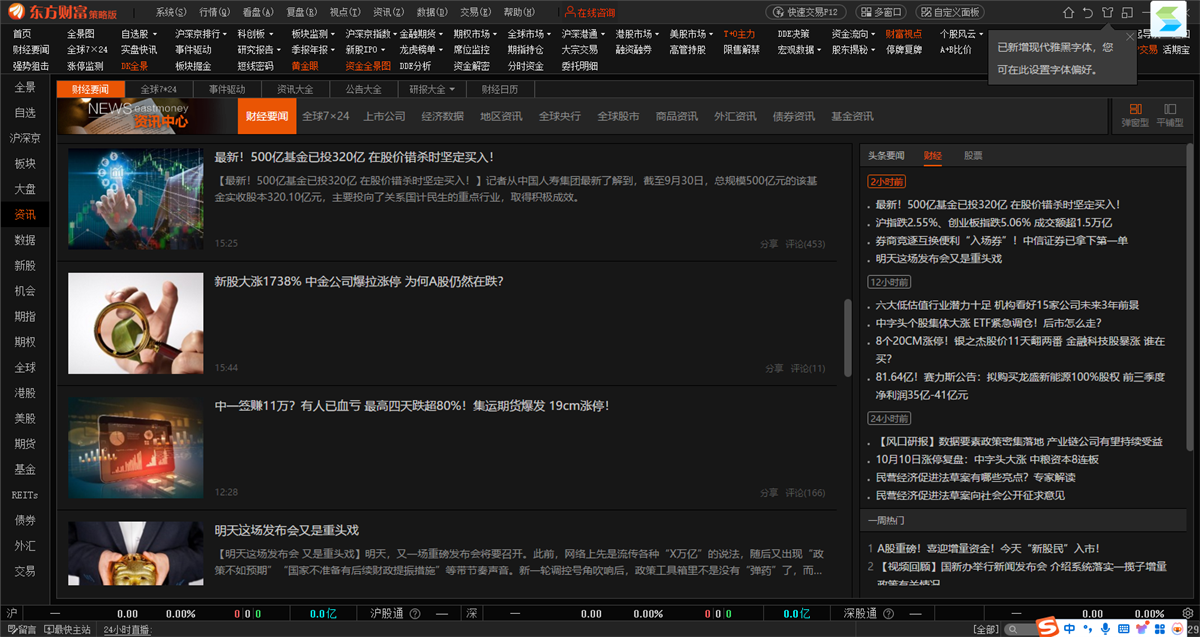1200x637 pixels.
Task: Go to 板块 in left sidebar
Action: pyautogui.click(x=25, y=163)
